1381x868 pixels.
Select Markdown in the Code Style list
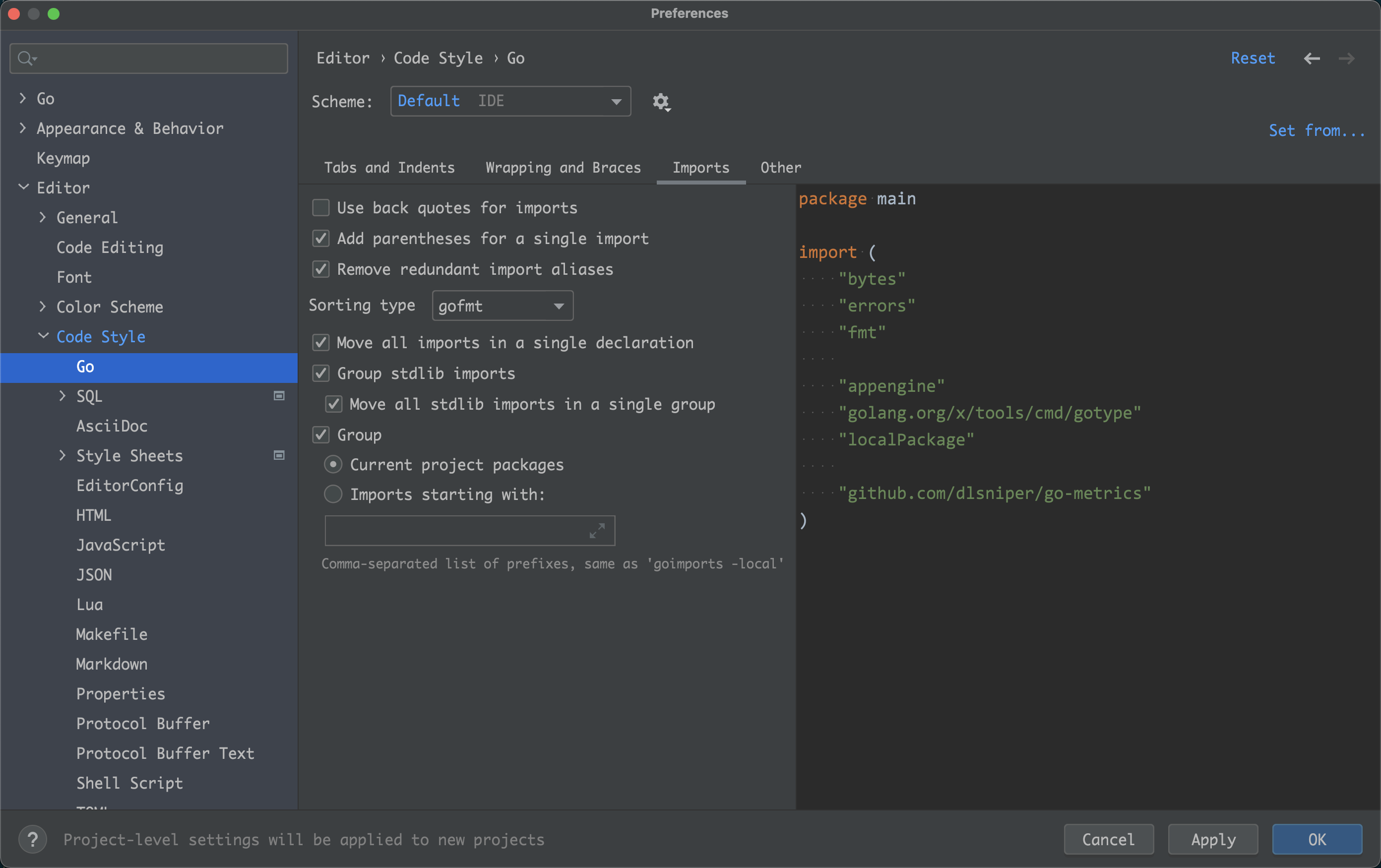click(112, 664)
